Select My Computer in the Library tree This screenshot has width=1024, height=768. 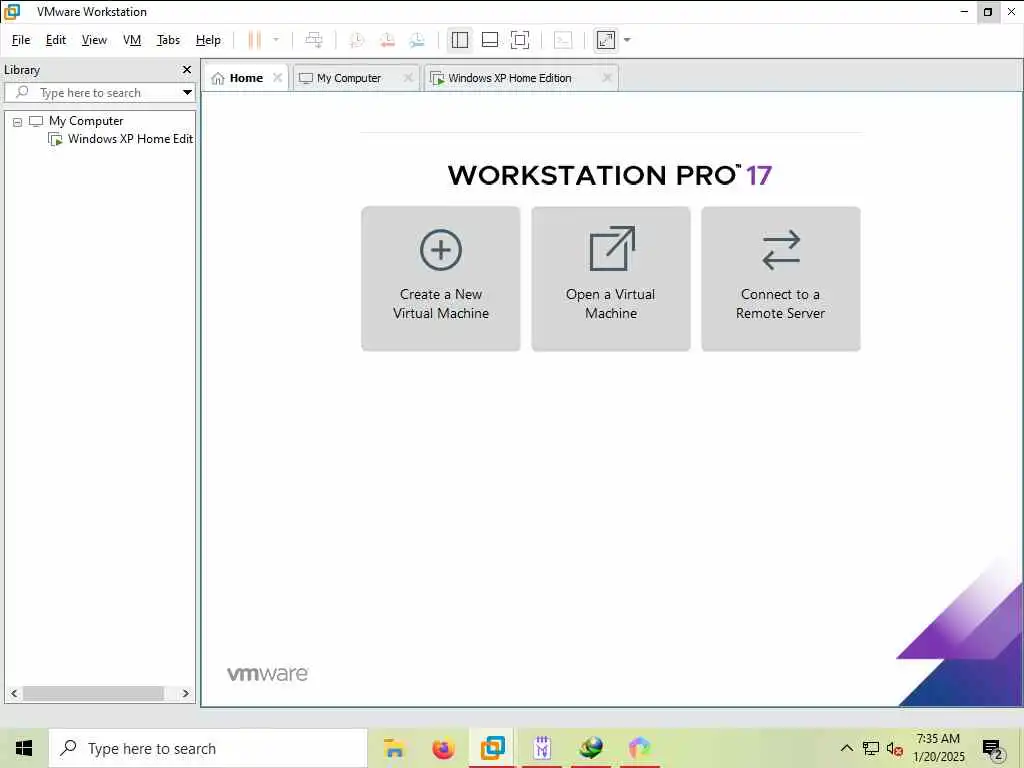86,121
